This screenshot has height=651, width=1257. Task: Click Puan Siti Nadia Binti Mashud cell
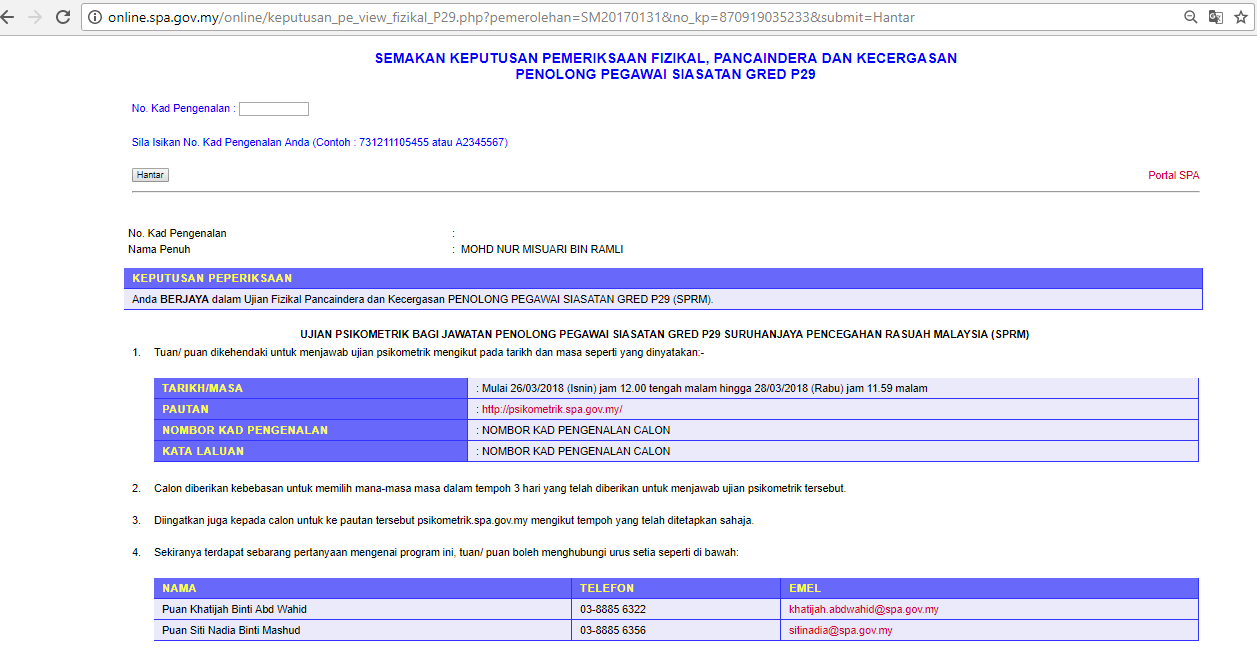[363, 630]
